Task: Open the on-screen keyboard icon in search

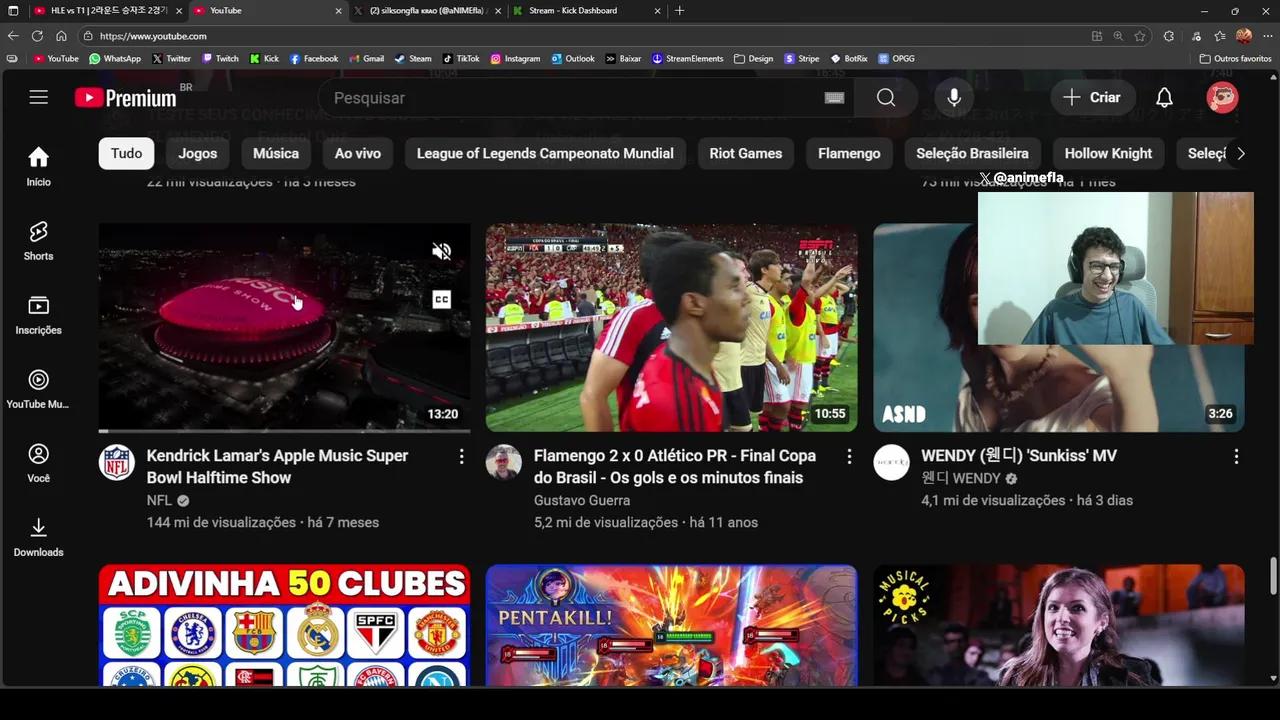Action: point(834,98)
